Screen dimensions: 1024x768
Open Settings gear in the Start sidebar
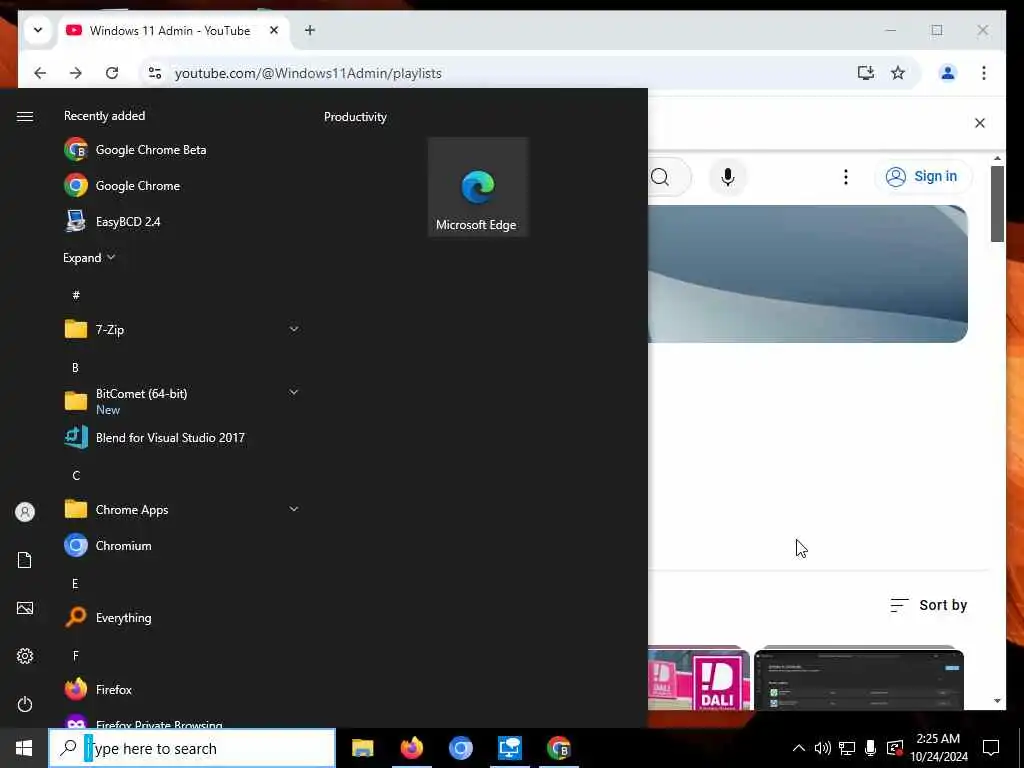pos(25,656)
